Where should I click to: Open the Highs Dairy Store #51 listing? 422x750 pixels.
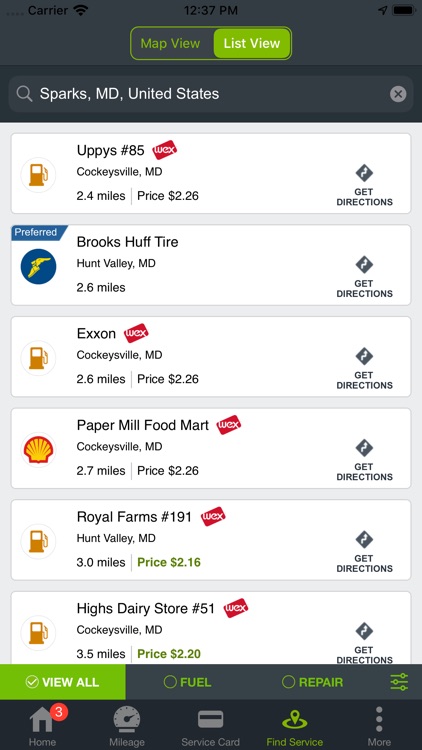[x=211, y=628]
